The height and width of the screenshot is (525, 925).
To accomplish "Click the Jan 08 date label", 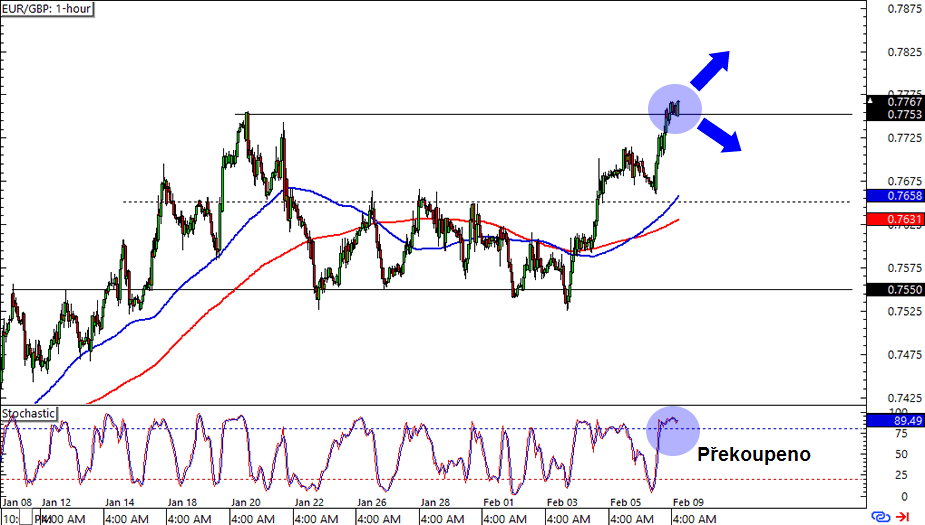I will 17,503.
